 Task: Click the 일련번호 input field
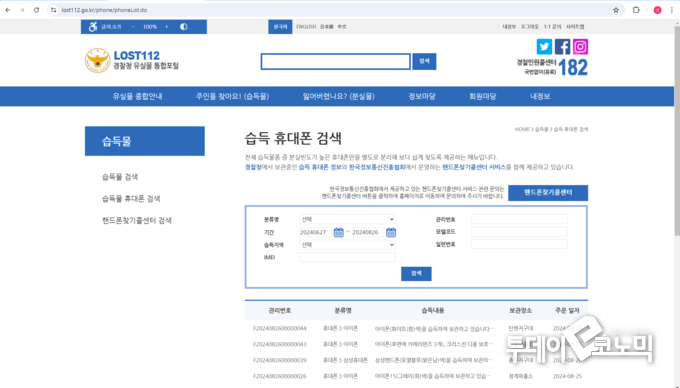(519, 245)
